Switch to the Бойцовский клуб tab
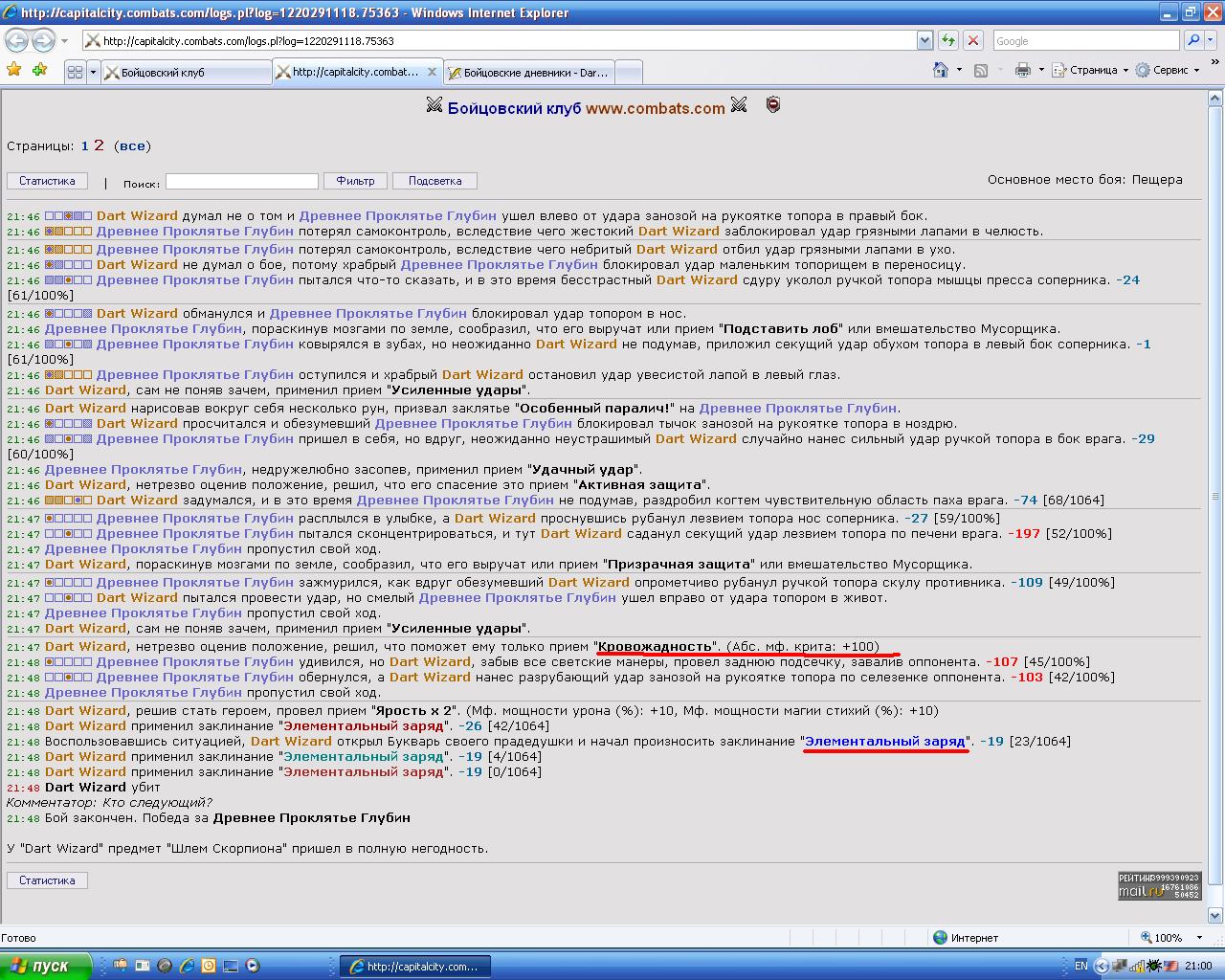 186,72
